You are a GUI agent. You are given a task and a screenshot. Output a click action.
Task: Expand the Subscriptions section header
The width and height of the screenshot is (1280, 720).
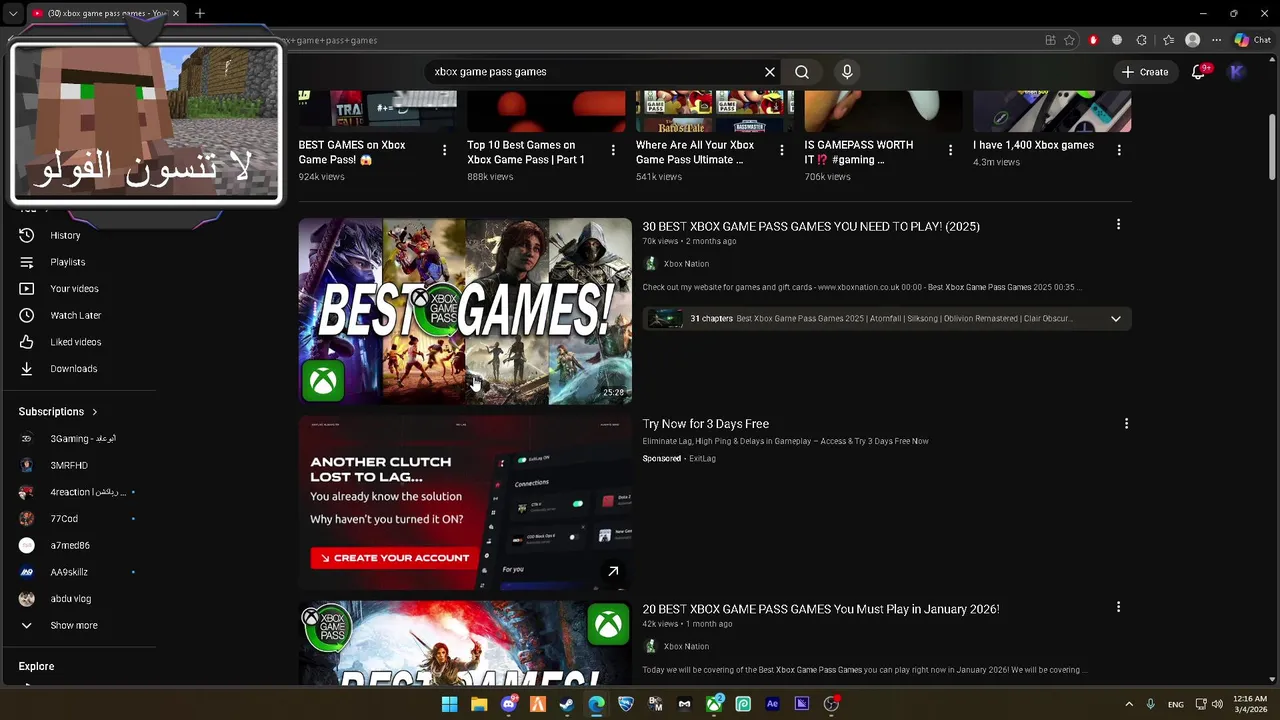[x=58, y=411]
